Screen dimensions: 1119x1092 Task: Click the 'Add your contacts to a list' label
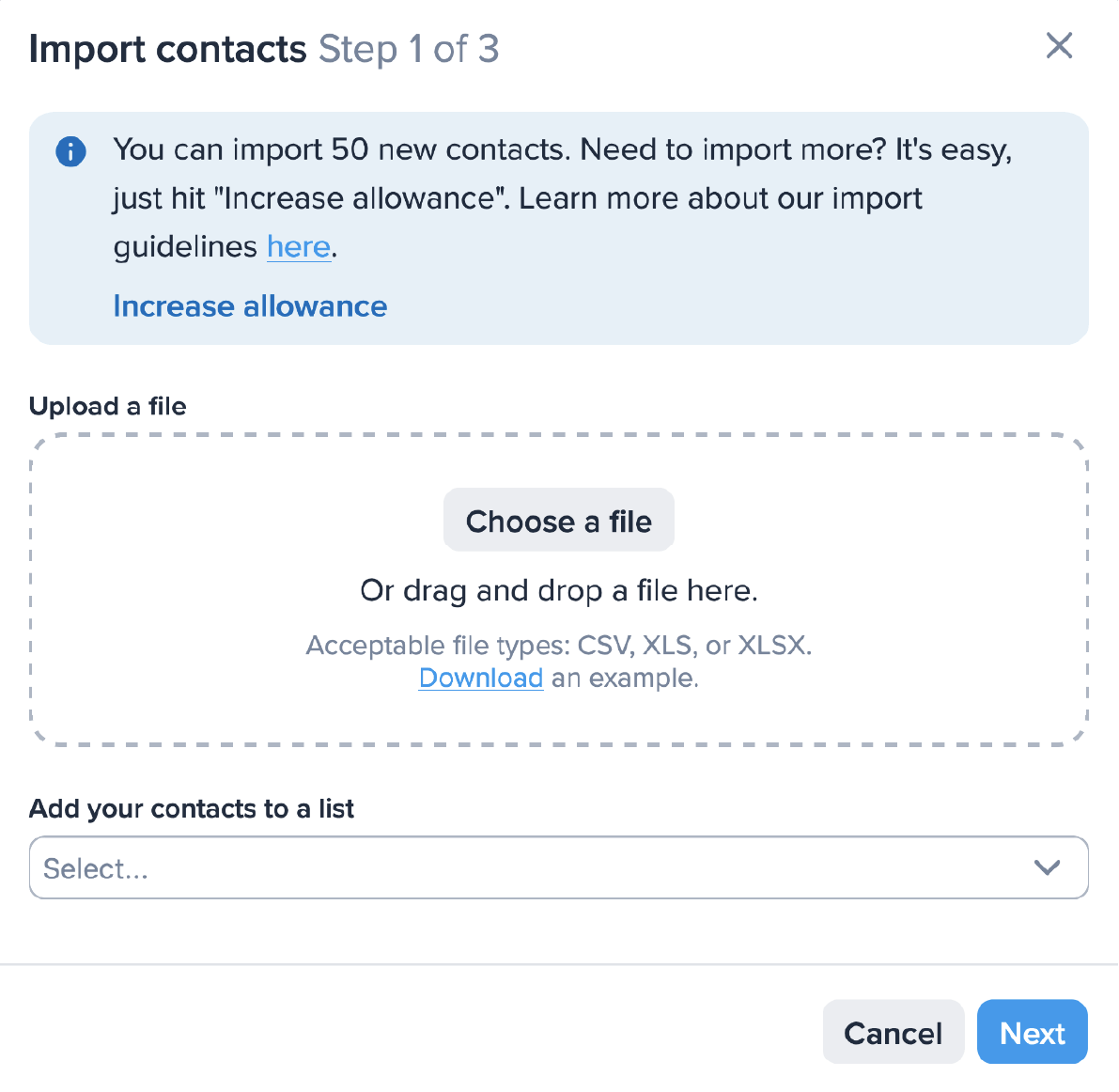tap(191, 808)
